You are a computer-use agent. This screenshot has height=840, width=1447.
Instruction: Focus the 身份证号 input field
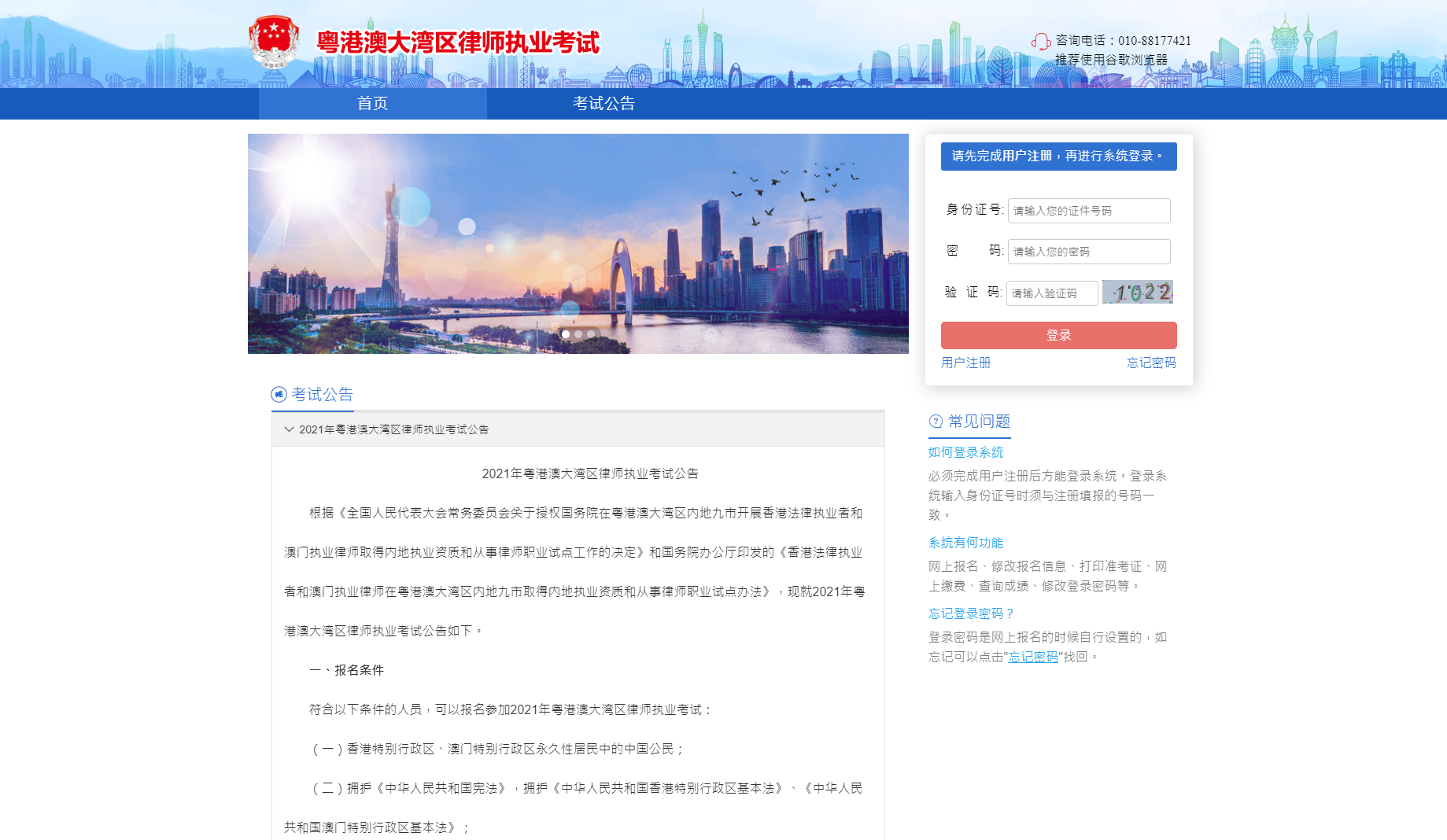pos(1089,211)
